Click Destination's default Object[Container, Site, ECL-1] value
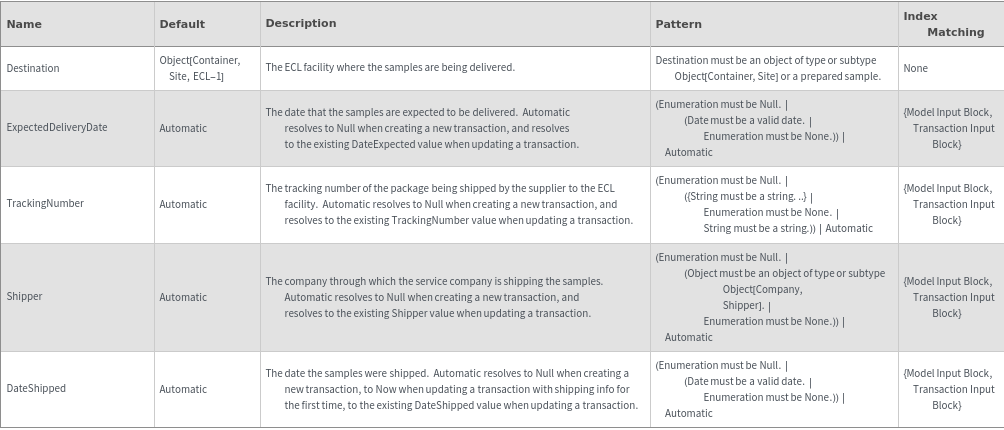Screen dimensions: 1004x430 pyautogui.click(x=200, y=68)
